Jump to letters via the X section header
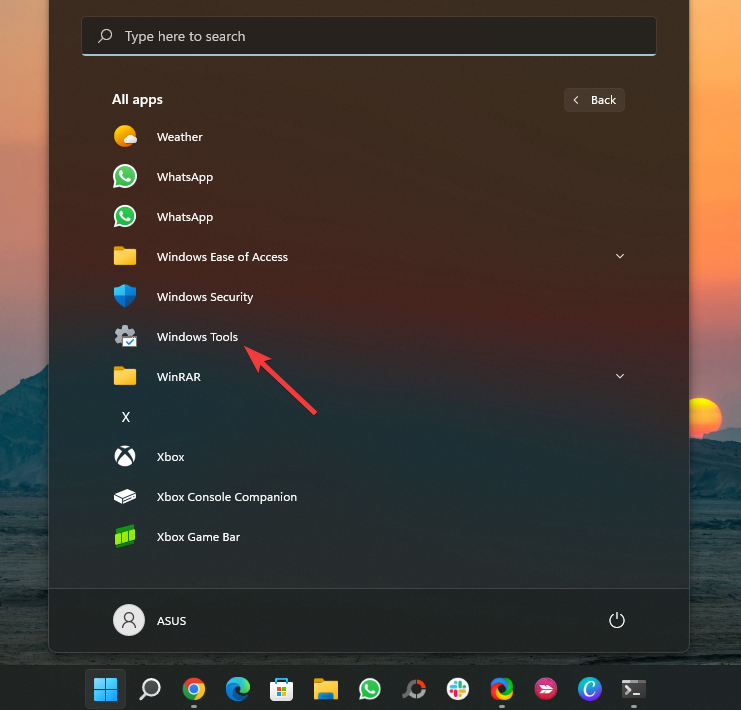 click(126, 417)
